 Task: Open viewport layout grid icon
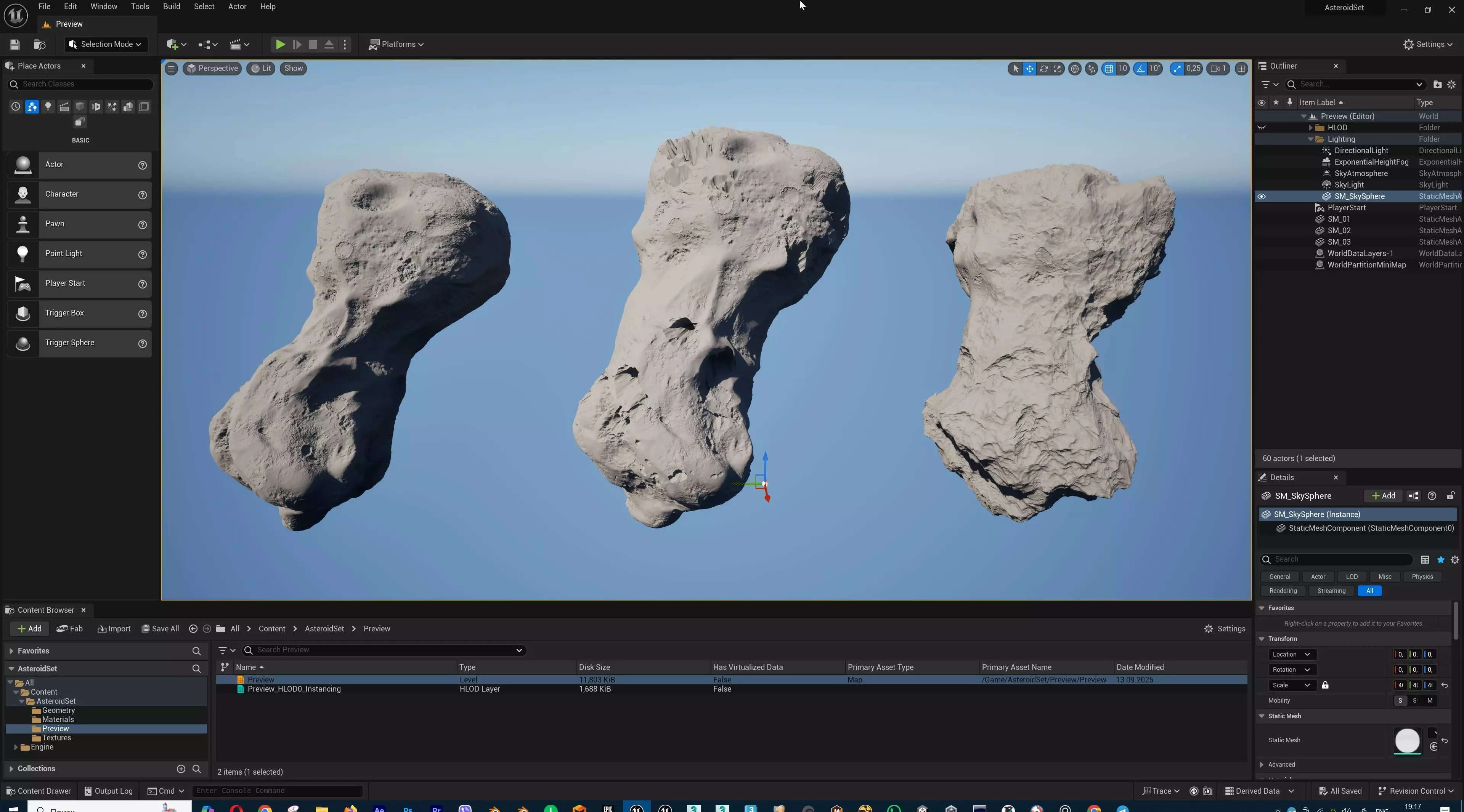point(1241,69)
